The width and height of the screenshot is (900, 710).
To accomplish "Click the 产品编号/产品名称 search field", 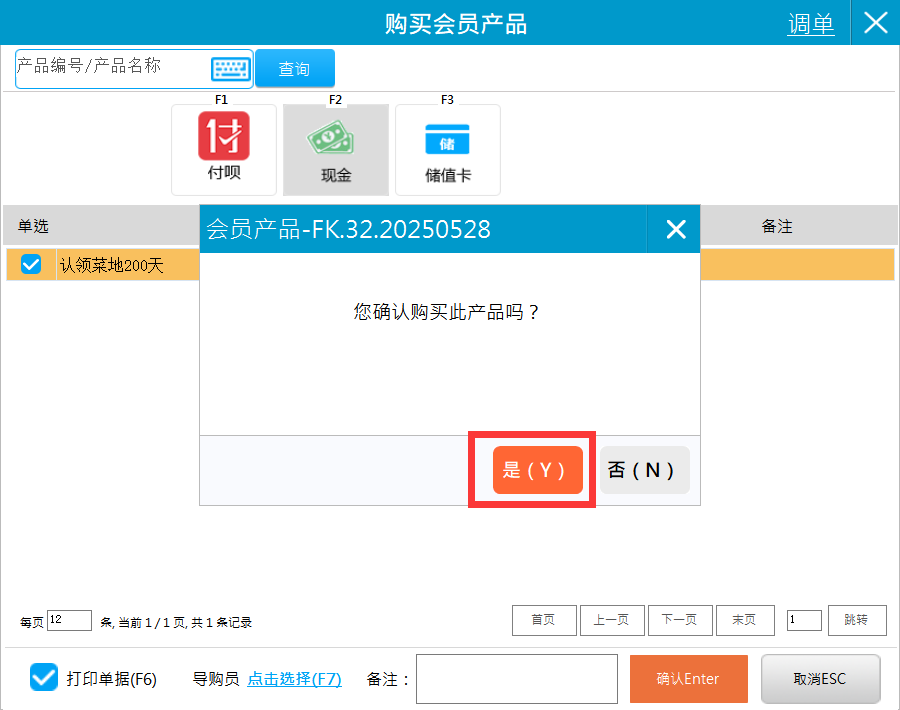I will pos(112,68).
